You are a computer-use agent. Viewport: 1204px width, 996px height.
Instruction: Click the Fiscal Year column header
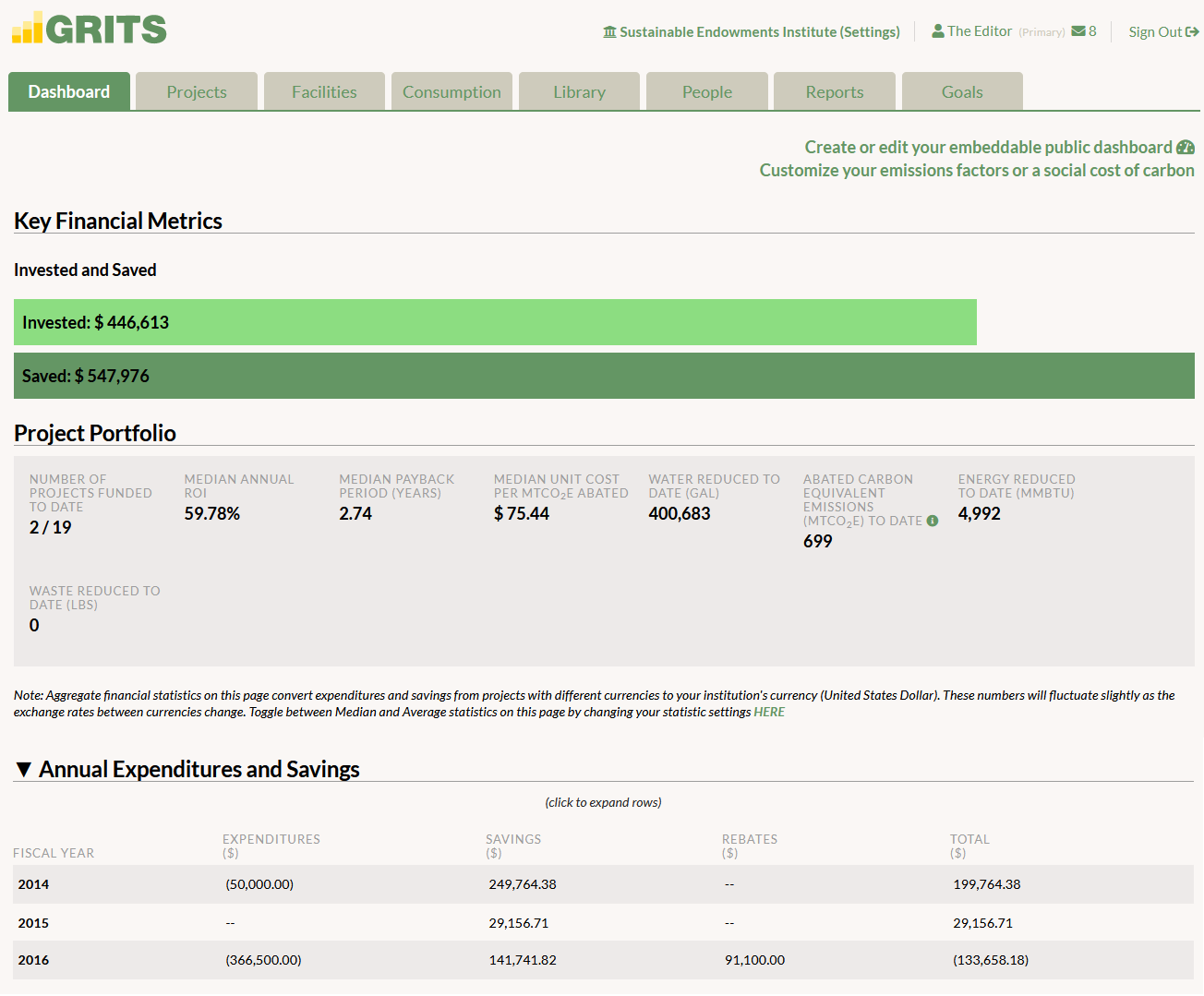click(54, 853)
